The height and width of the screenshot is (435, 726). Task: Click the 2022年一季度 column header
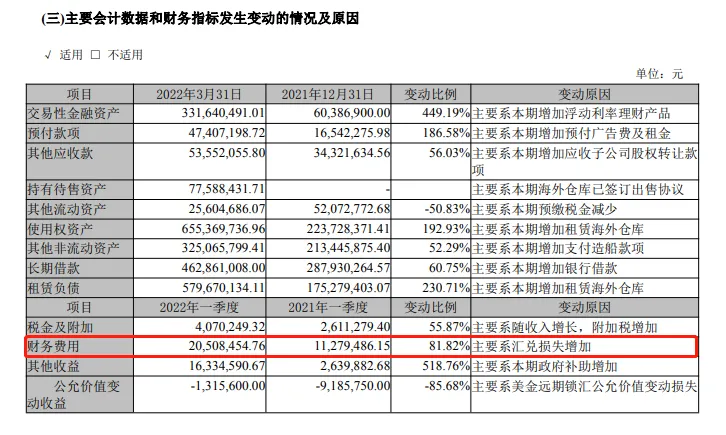(x=199, y=307)
